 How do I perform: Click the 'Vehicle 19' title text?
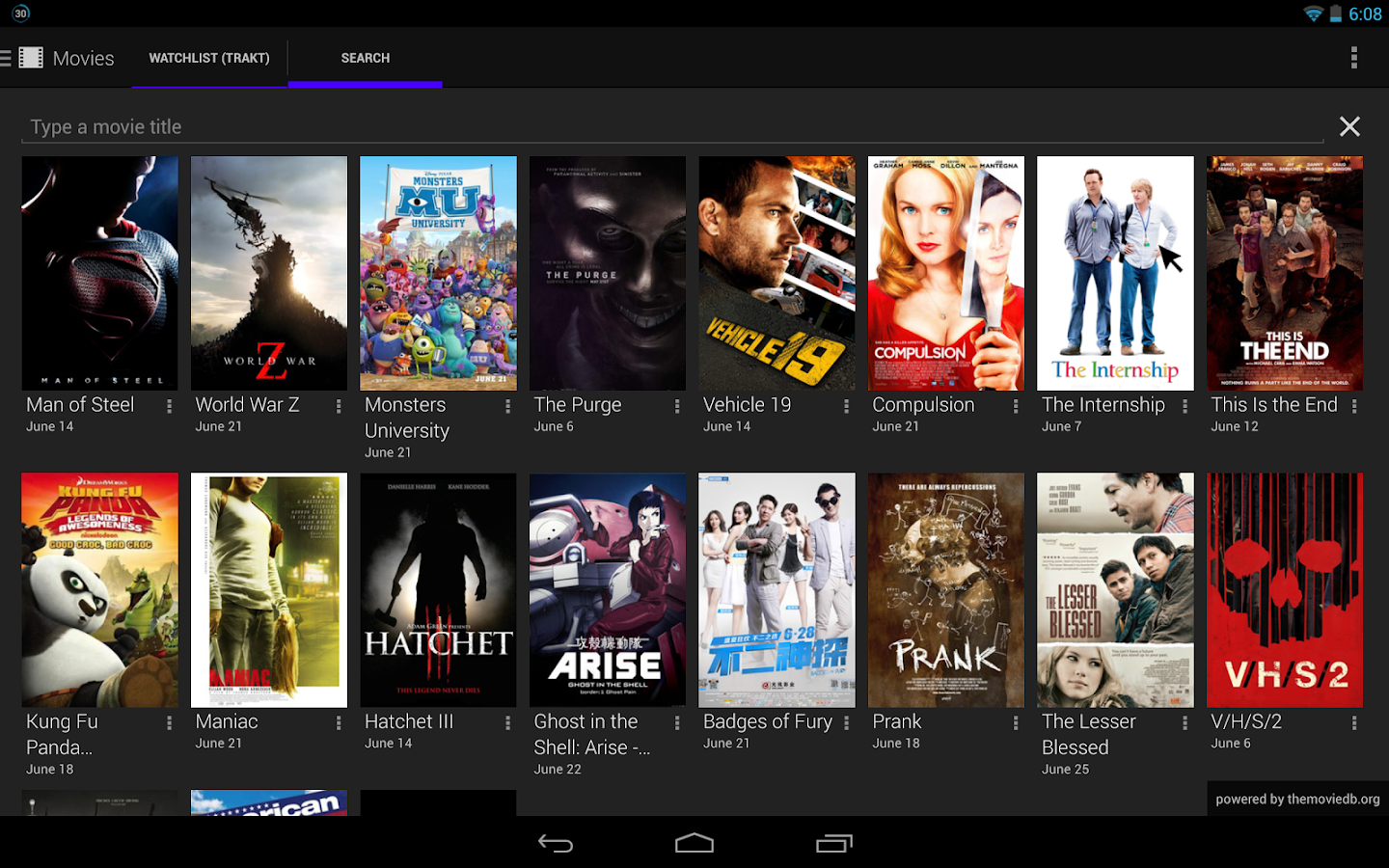pos(747,405)
